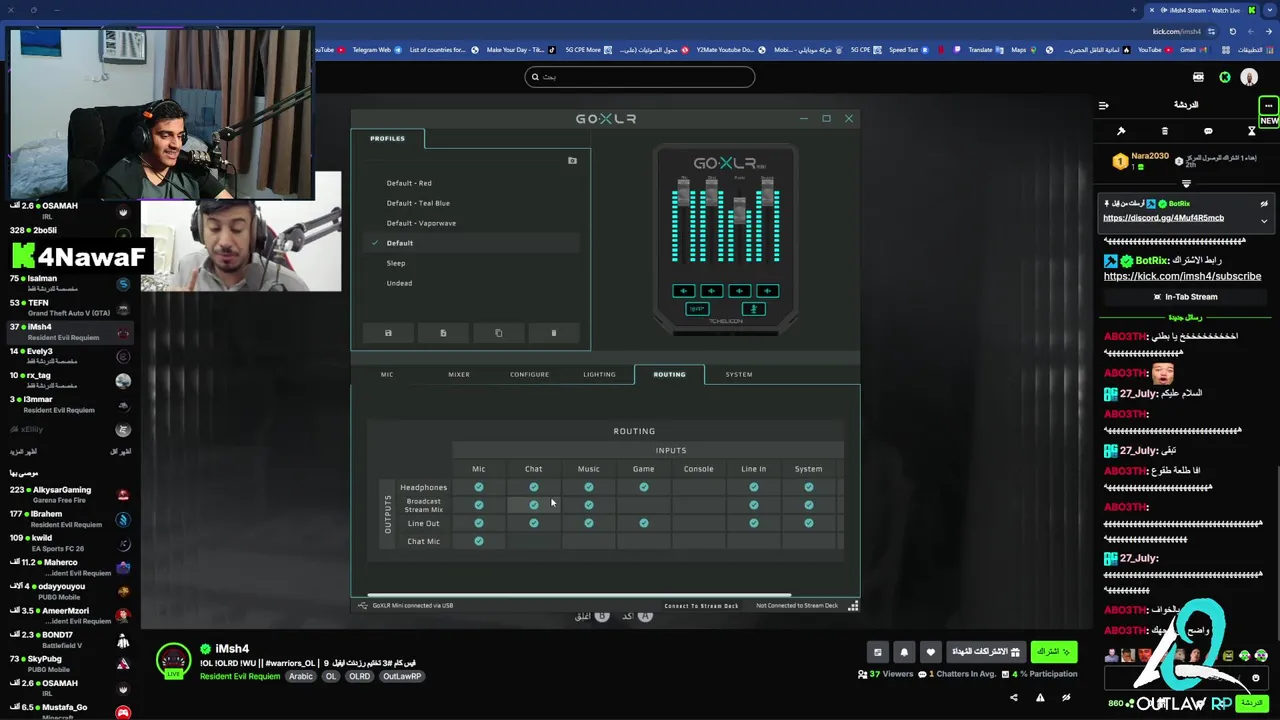This screenshot has height=720, width=1280.
Task: Click the Kick search field
Action: [x=640, y=77]
